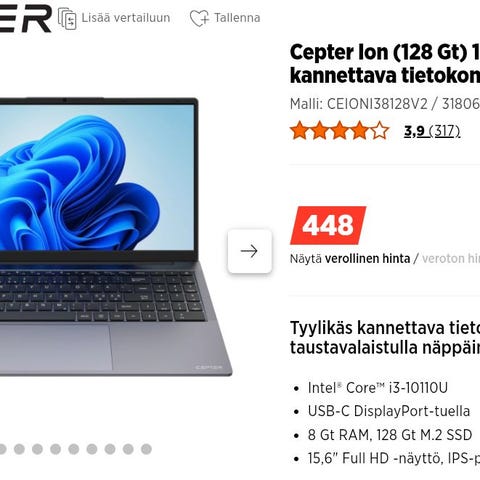Image resolution: width=480 pixels, height=480 pixels.
Task: Click the red 448 price tag
Action: (x=328, y=226)
